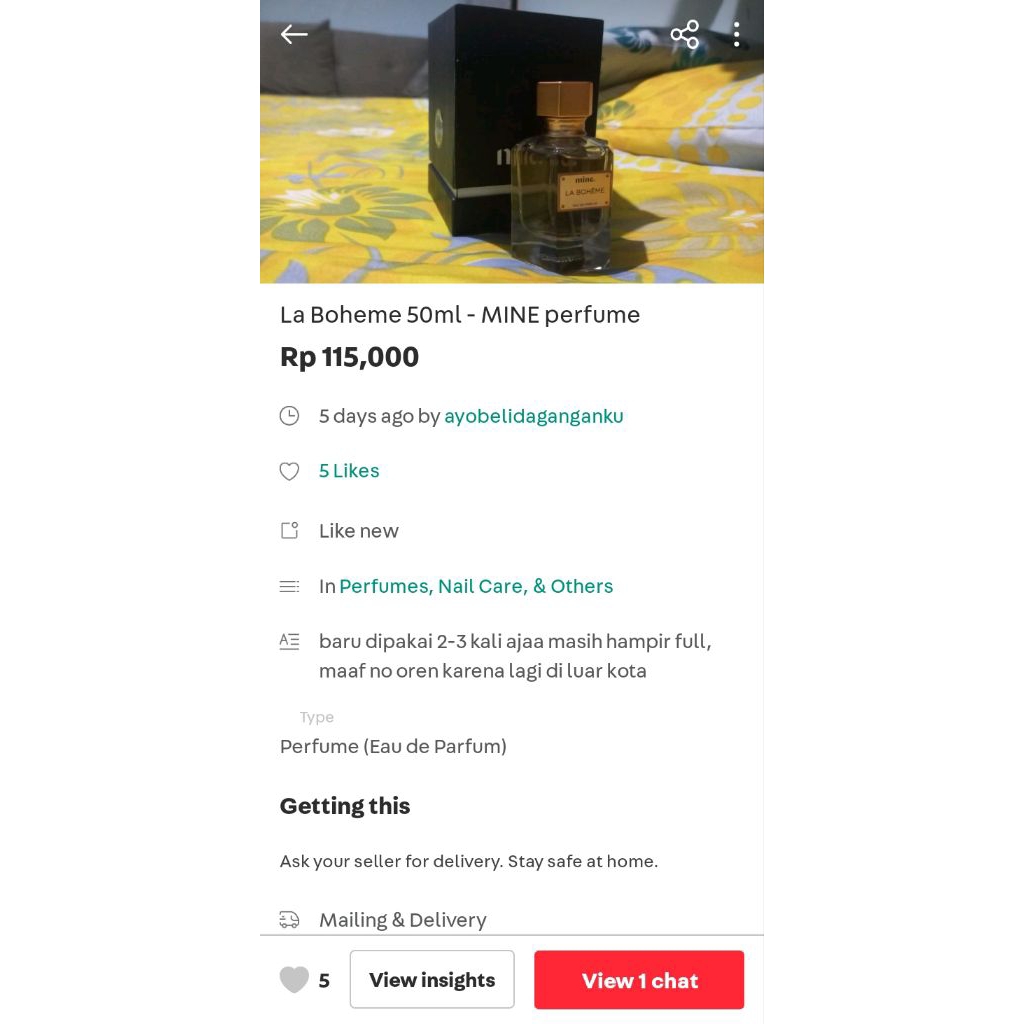Viewport: 1024px width, 1024px height.
Task: View the 5 Likes list
Action: tap(349, 471)
